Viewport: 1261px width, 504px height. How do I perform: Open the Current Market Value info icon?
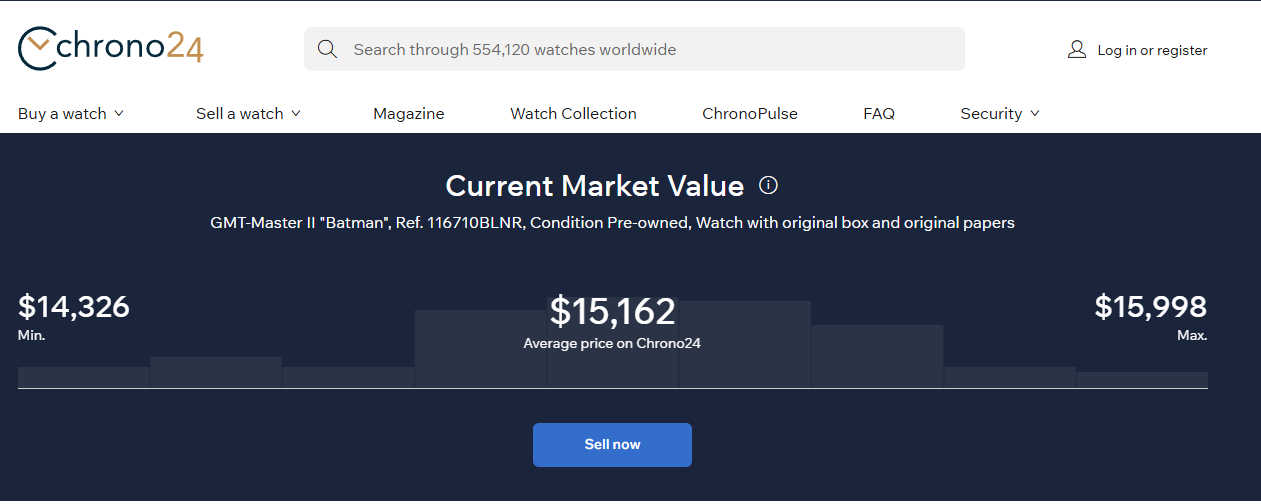coord(768,185)
